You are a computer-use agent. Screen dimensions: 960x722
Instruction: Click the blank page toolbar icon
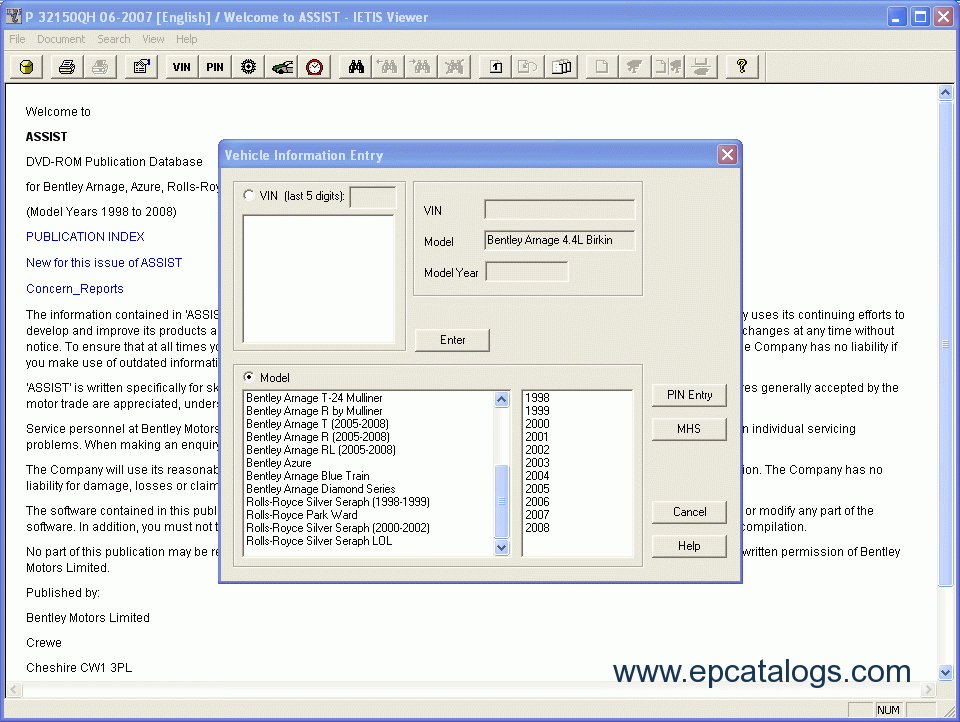coord(602,67)
